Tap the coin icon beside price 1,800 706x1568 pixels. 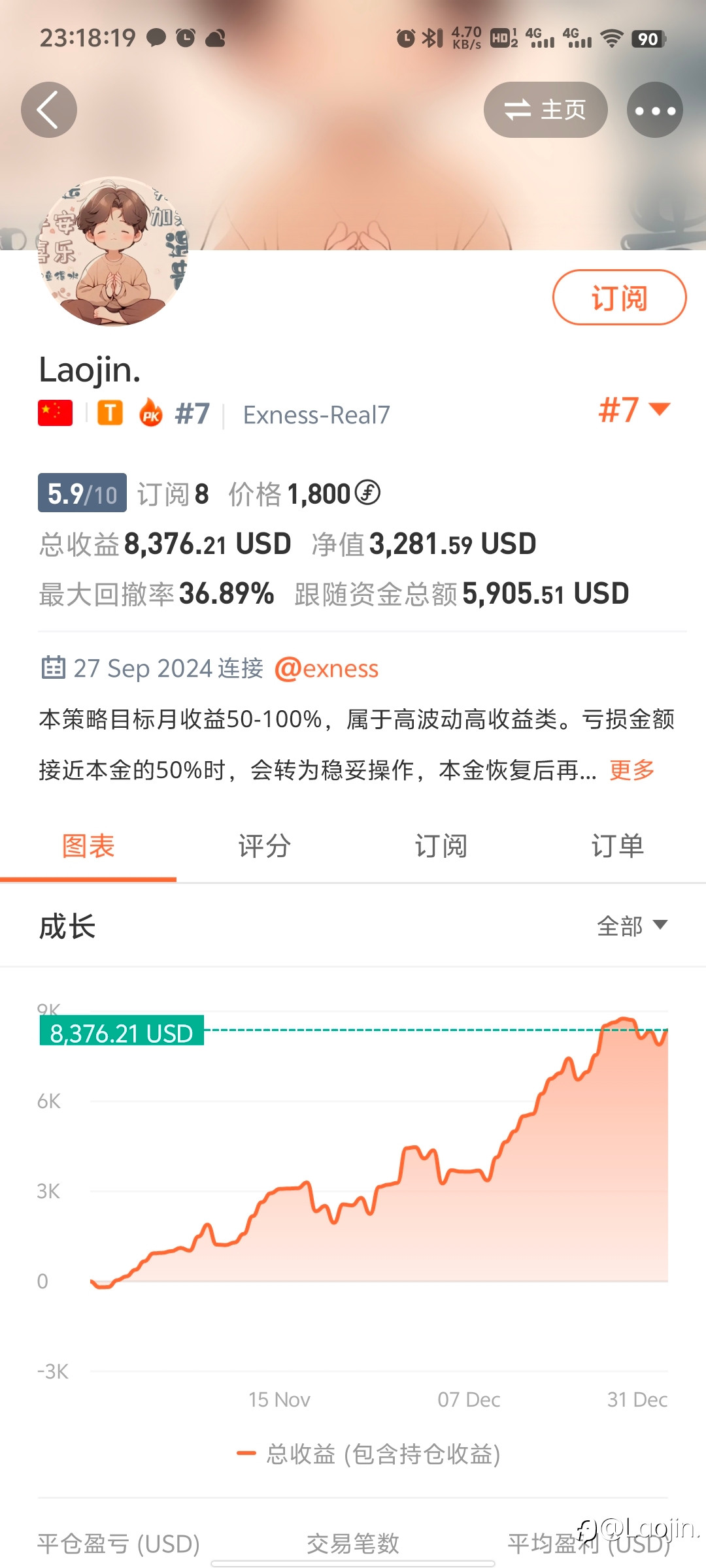click(367, 493)
